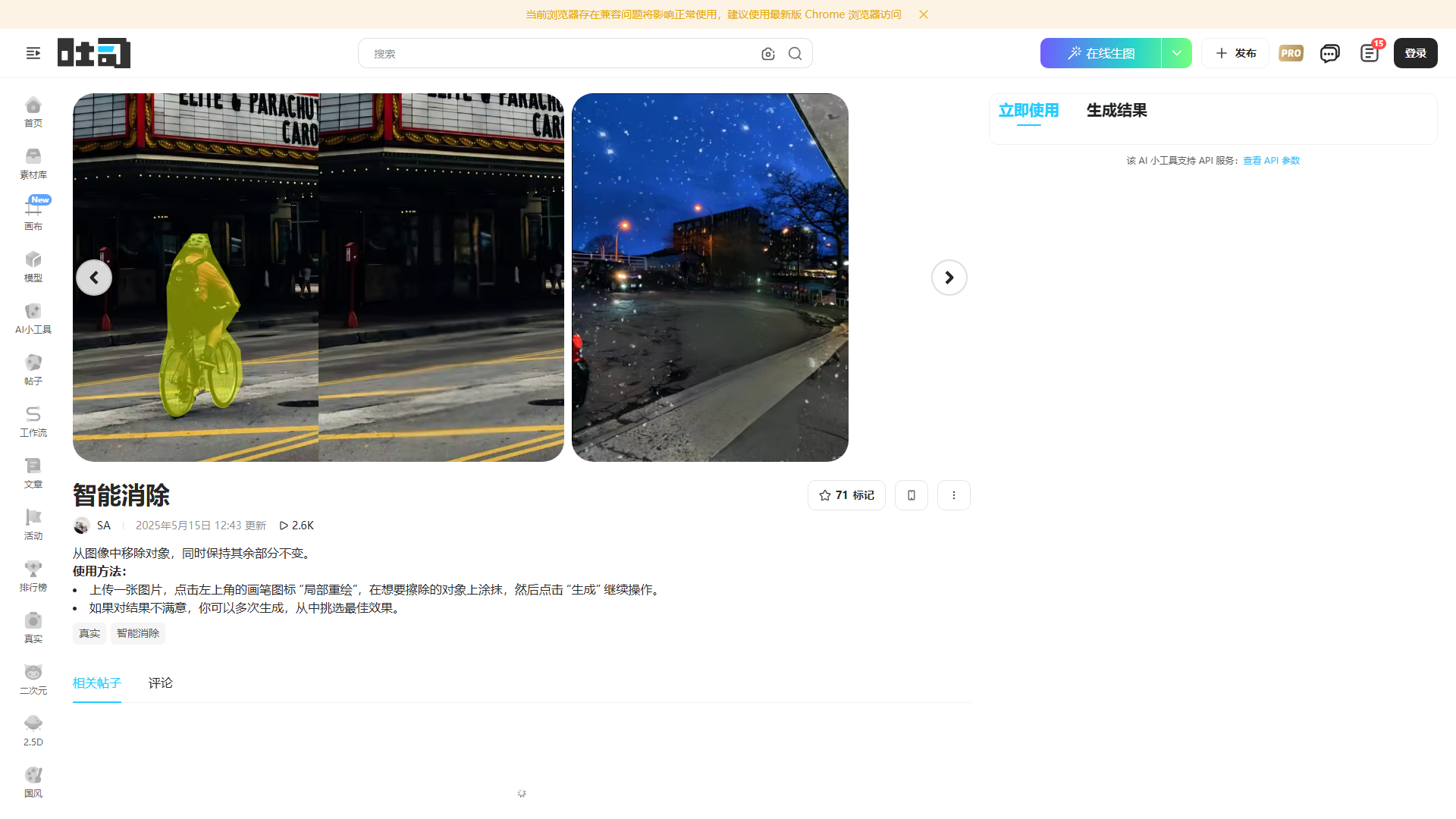Click the magnifier search icon
The width and height of the screenshot is (1456, 819).
pos(795,54)
